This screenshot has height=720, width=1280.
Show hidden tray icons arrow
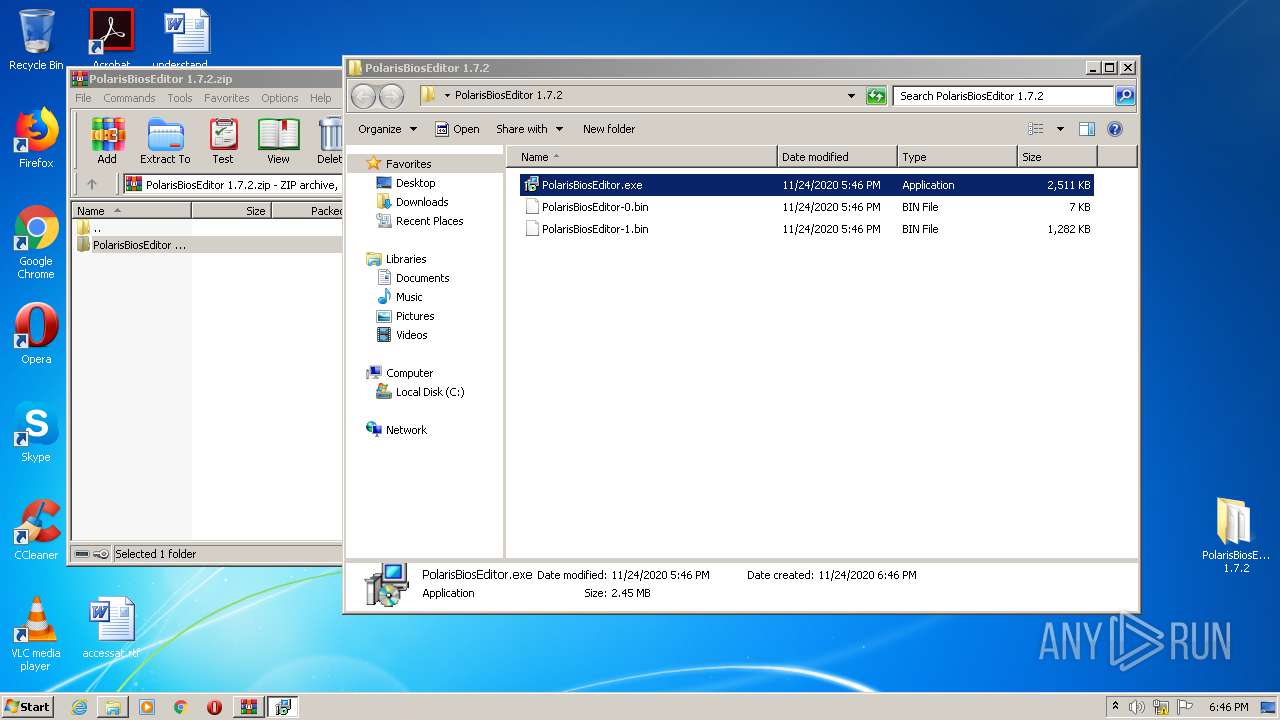coord(1116,707)
